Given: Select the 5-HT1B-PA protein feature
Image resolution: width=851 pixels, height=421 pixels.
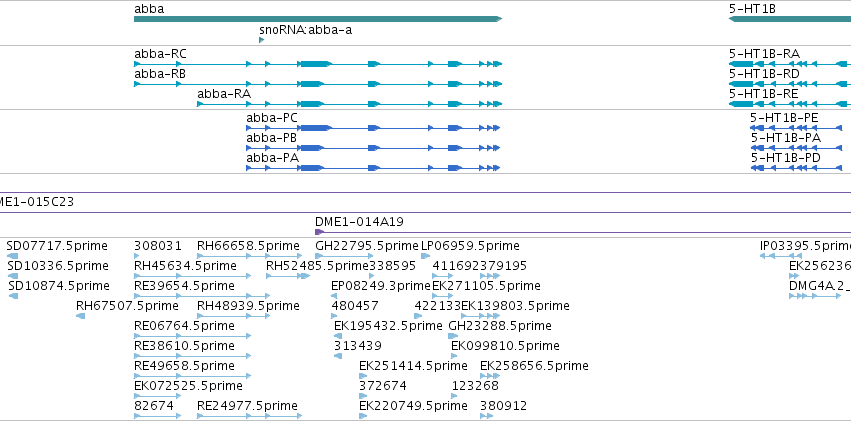Looking at the screenshot, I should point(796,148).
